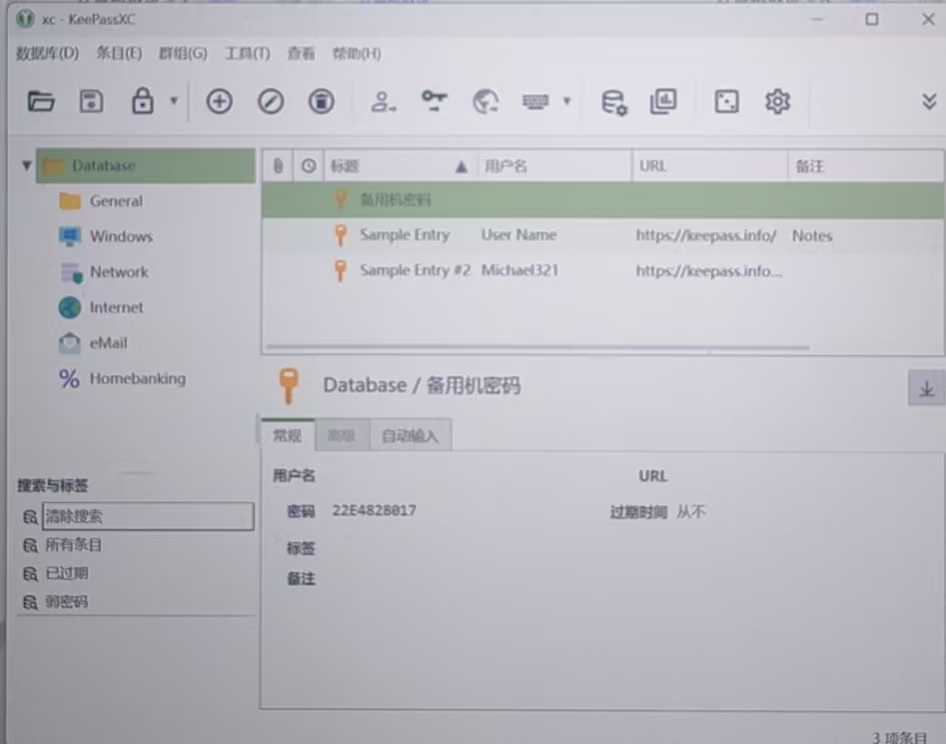Copy password with key icon
This screenshot has width=946, height=744.
(x=434, y=101)
